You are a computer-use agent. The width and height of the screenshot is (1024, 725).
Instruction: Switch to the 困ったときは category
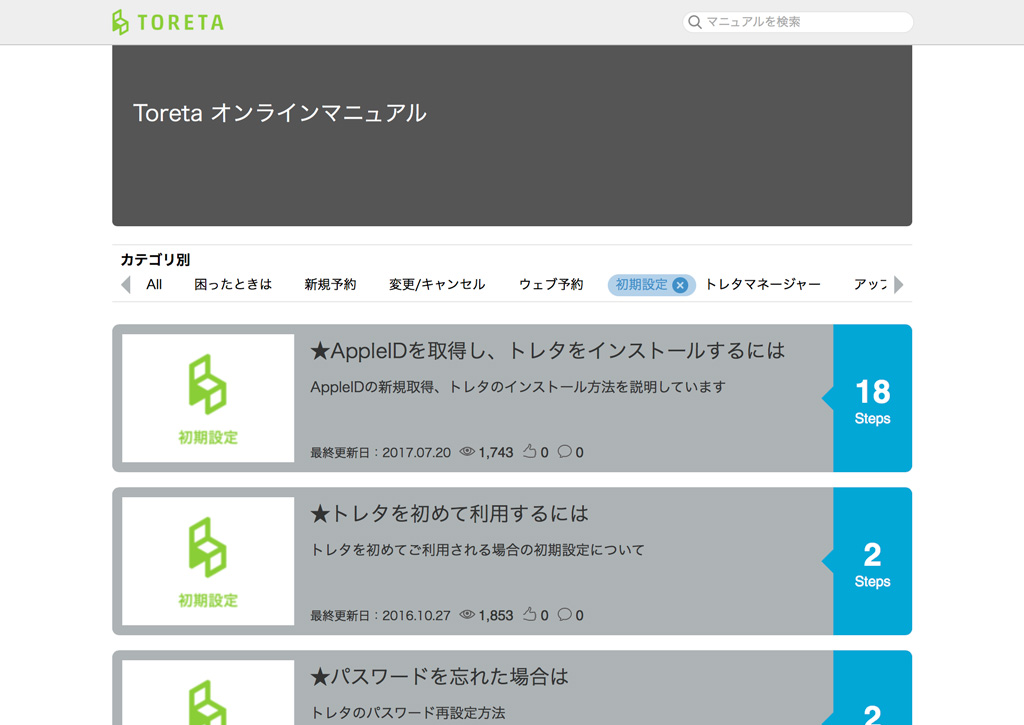(232, 285)
